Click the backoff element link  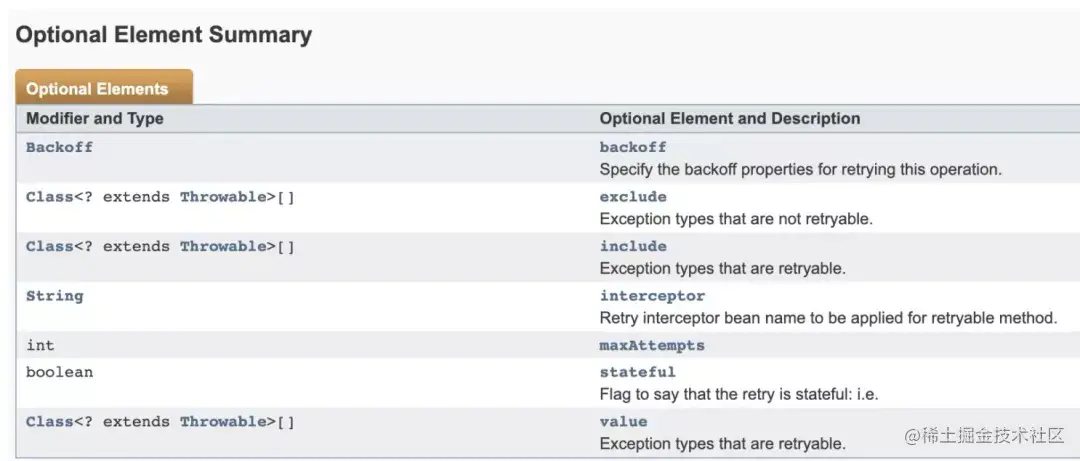click(632, 147)
